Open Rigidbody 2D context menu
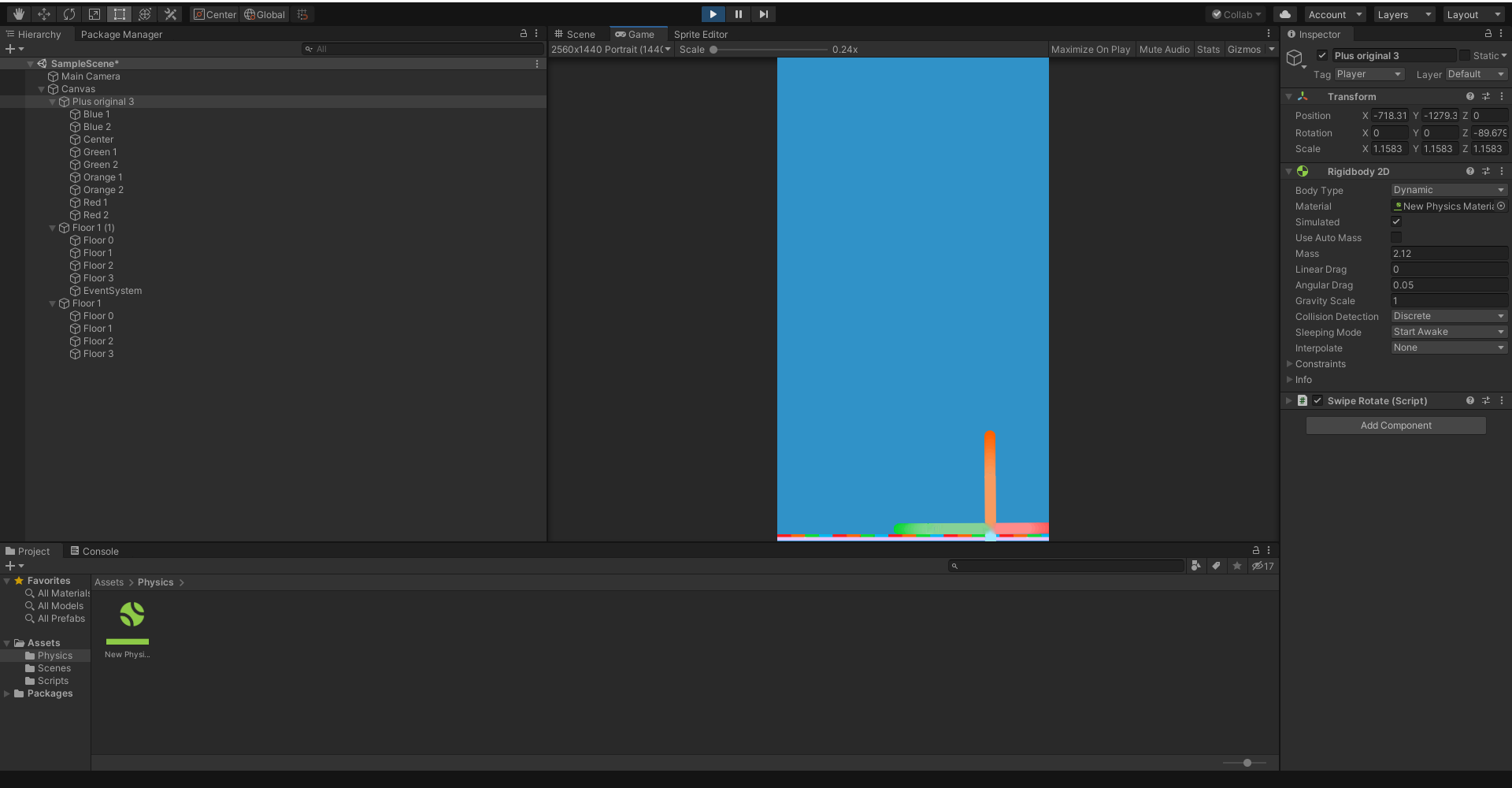Screen dimensions: 1512x788 (1502, 171)
